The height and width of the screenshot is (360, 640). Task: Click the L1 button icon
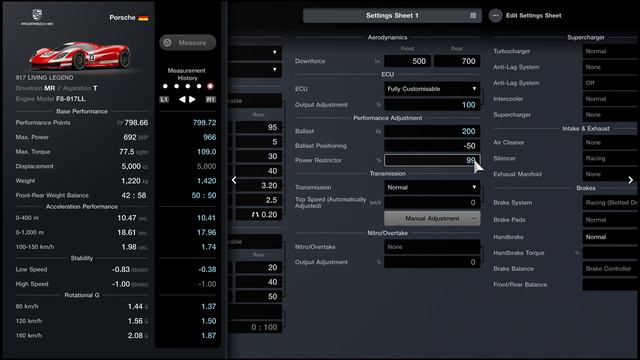(x=164, y=99)
